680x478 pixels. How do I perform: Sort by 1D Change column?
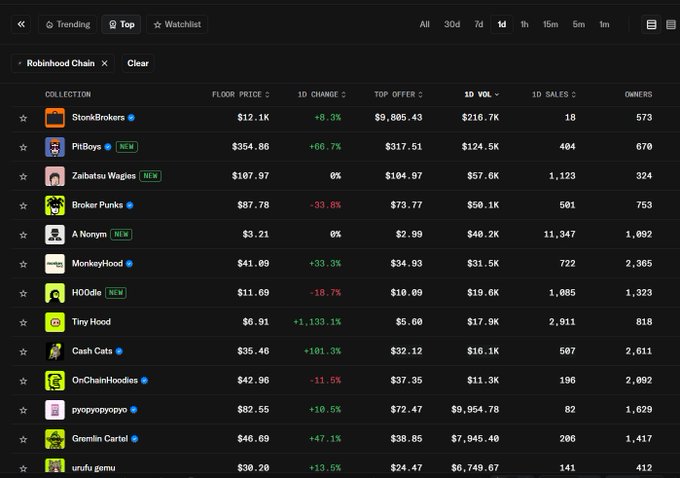point(321,95)
